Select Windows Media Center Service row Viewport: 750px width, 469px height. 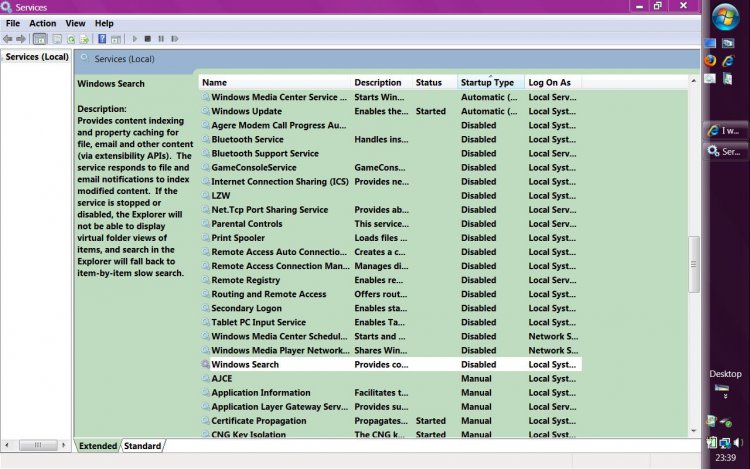[x=390, y=97]
